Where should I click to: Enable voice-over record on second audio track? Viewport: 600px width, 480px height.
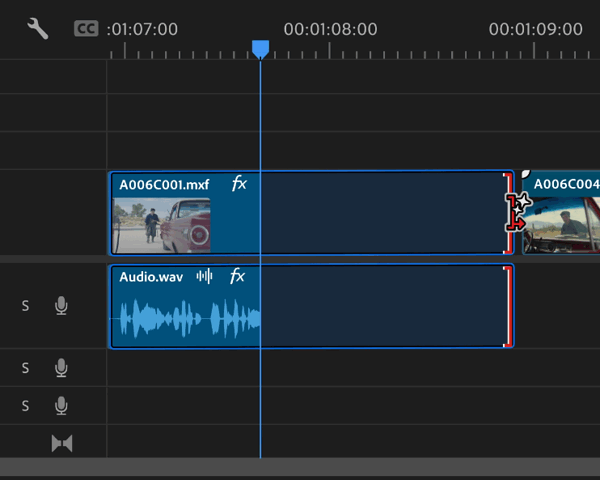61,368
